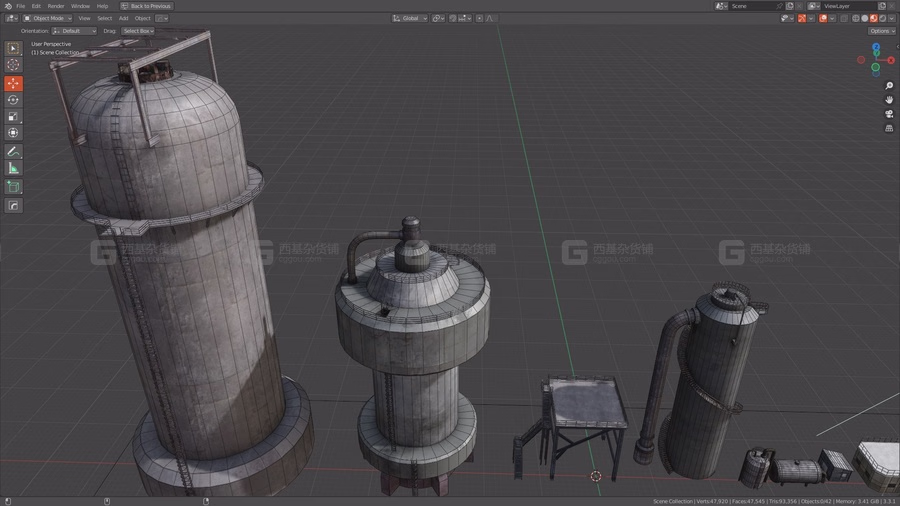Viewport: 900px width, 506px height.
Task: Toggle the camera view gizmo
Action: (889, 114)
